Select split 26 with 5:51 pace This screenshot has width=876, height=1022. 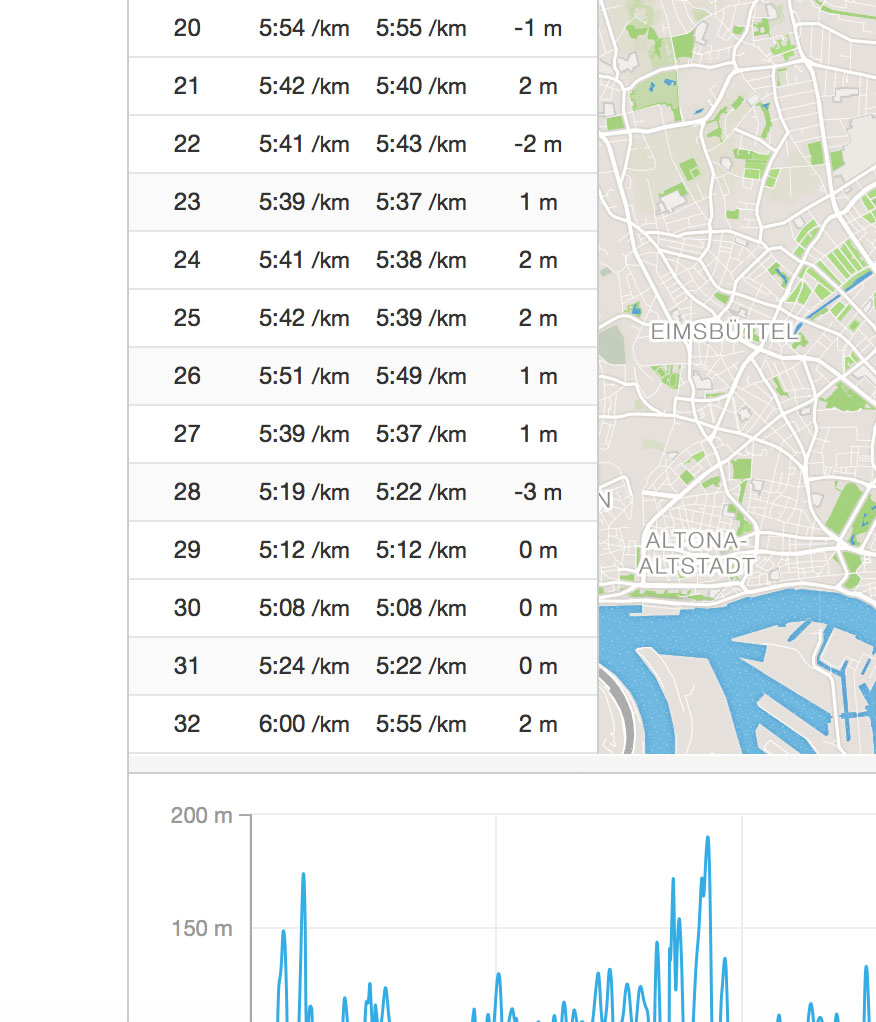362,376
